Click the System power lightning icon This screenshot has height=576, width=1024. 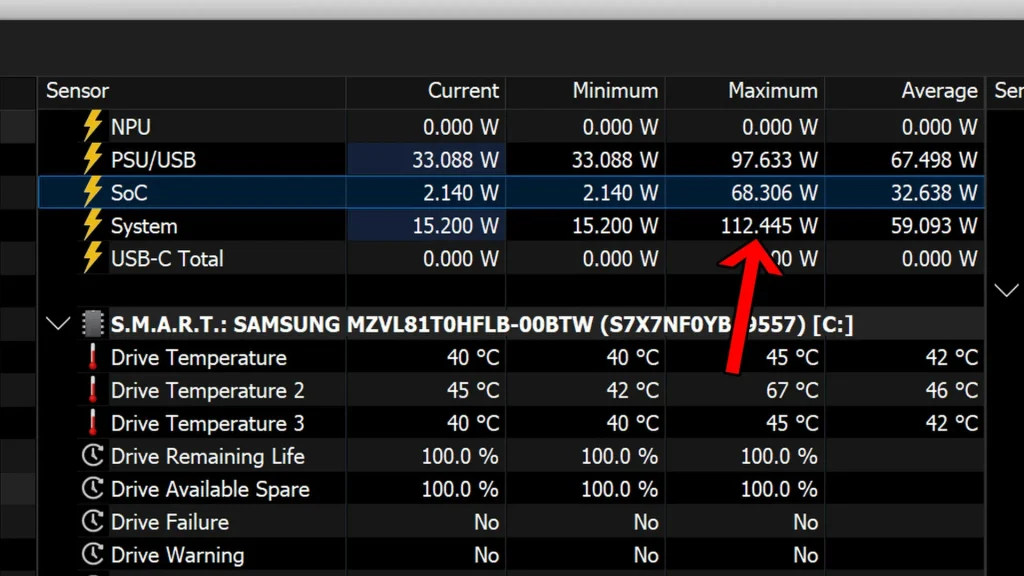(x=93, y=225)
